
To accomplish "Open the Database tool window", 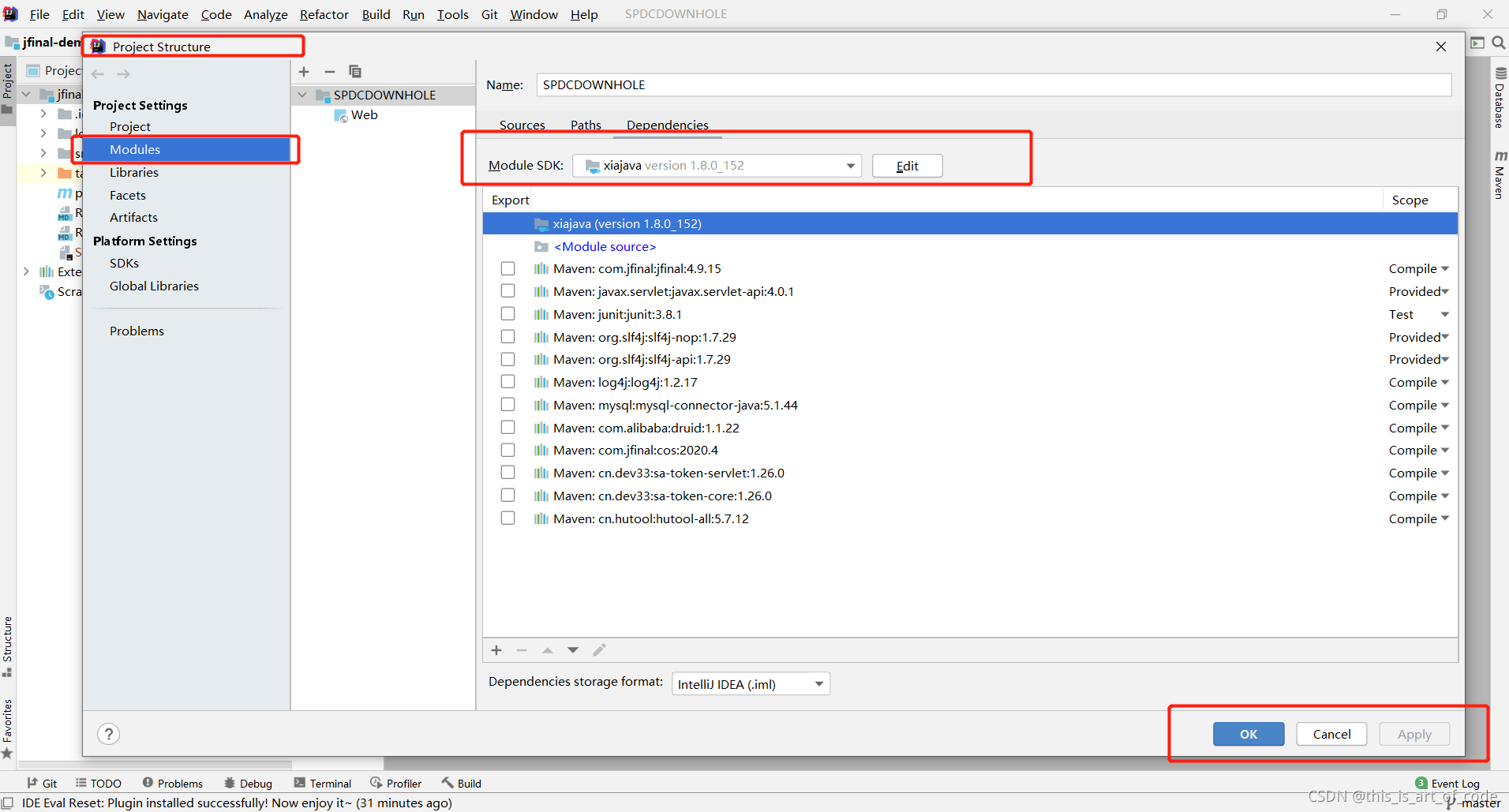I will click(x=1500, y=98).
